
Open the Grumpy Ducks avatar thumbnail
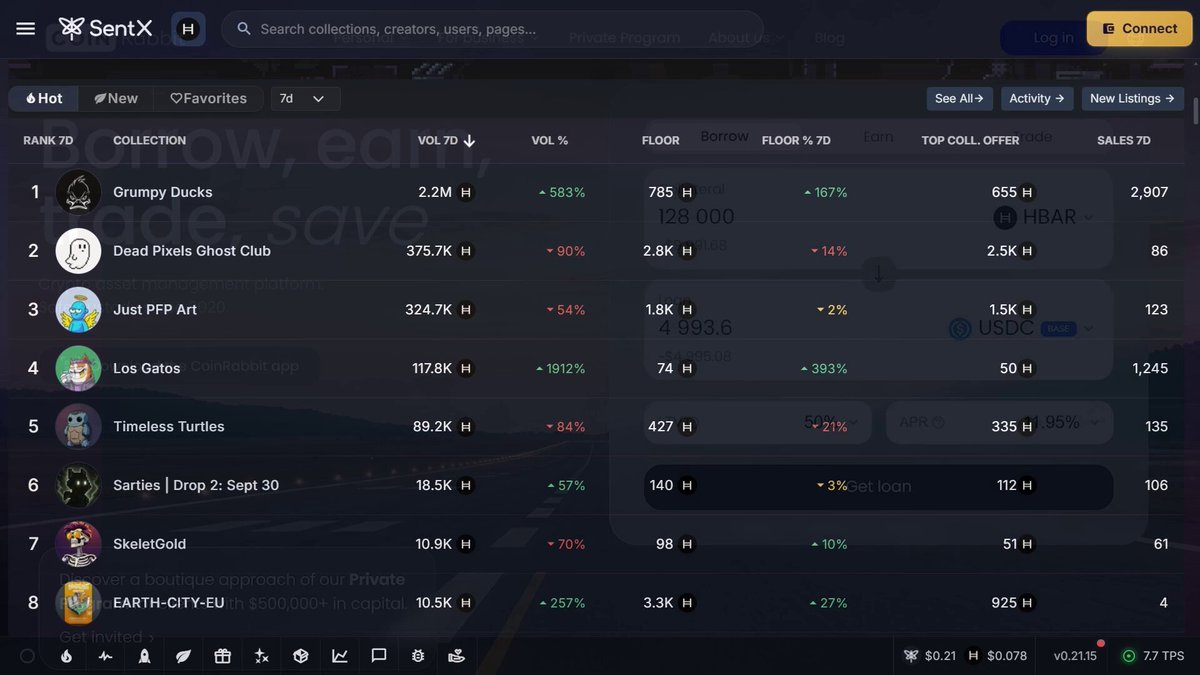78,192
